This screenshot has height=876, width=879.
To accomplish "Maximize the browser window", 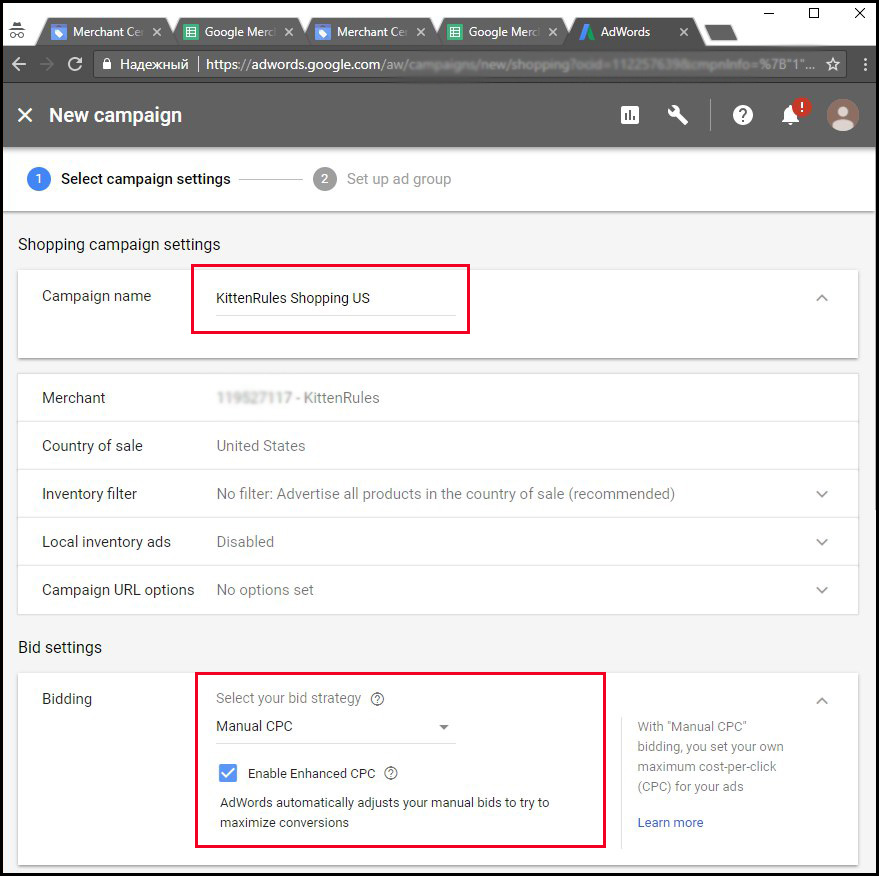I will tap(814, 13).
